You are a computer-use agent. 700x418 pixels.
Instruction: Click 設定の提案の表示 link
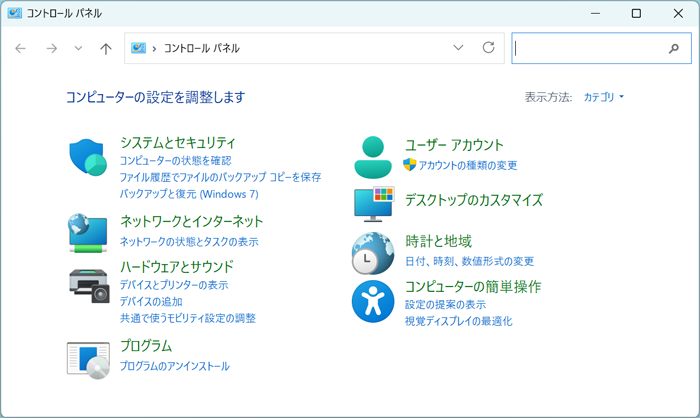(445, 305)
